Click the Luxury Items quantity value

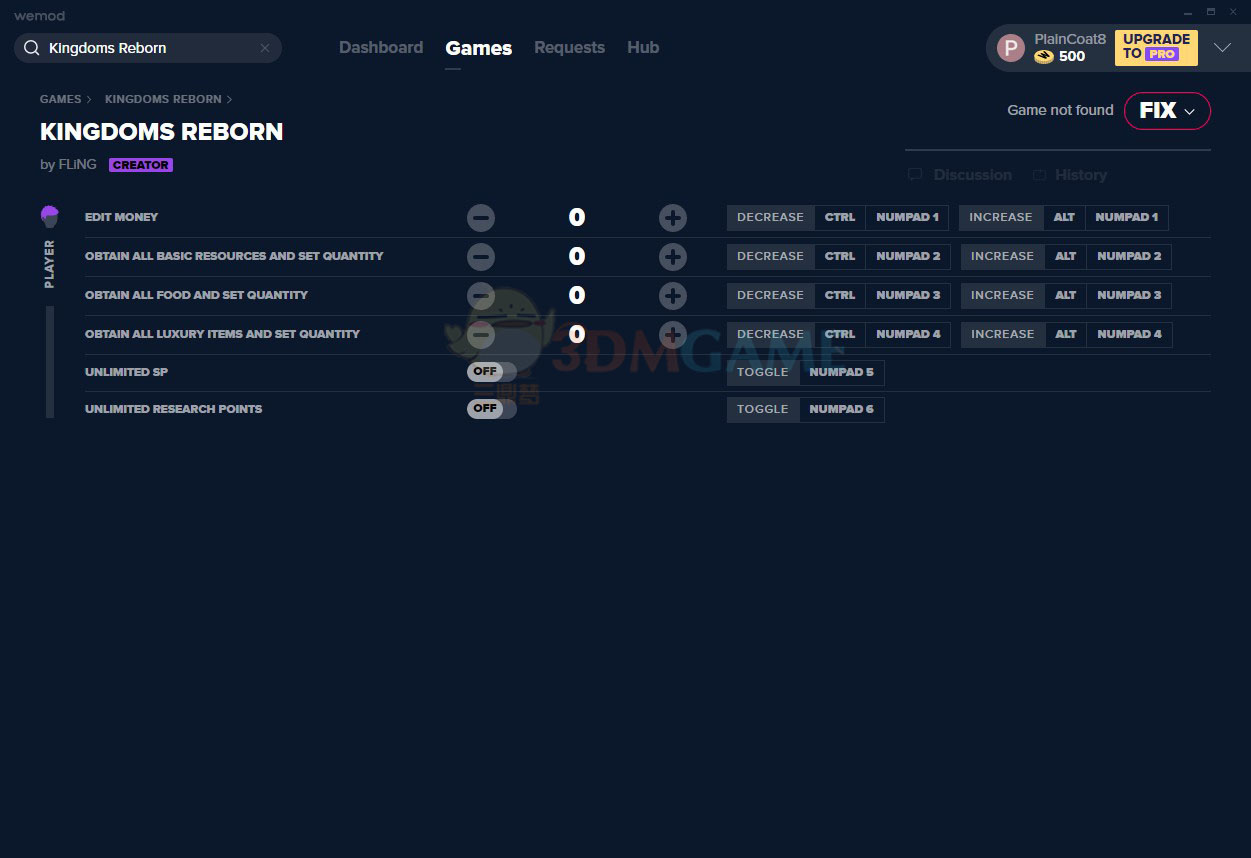[577, 334]
